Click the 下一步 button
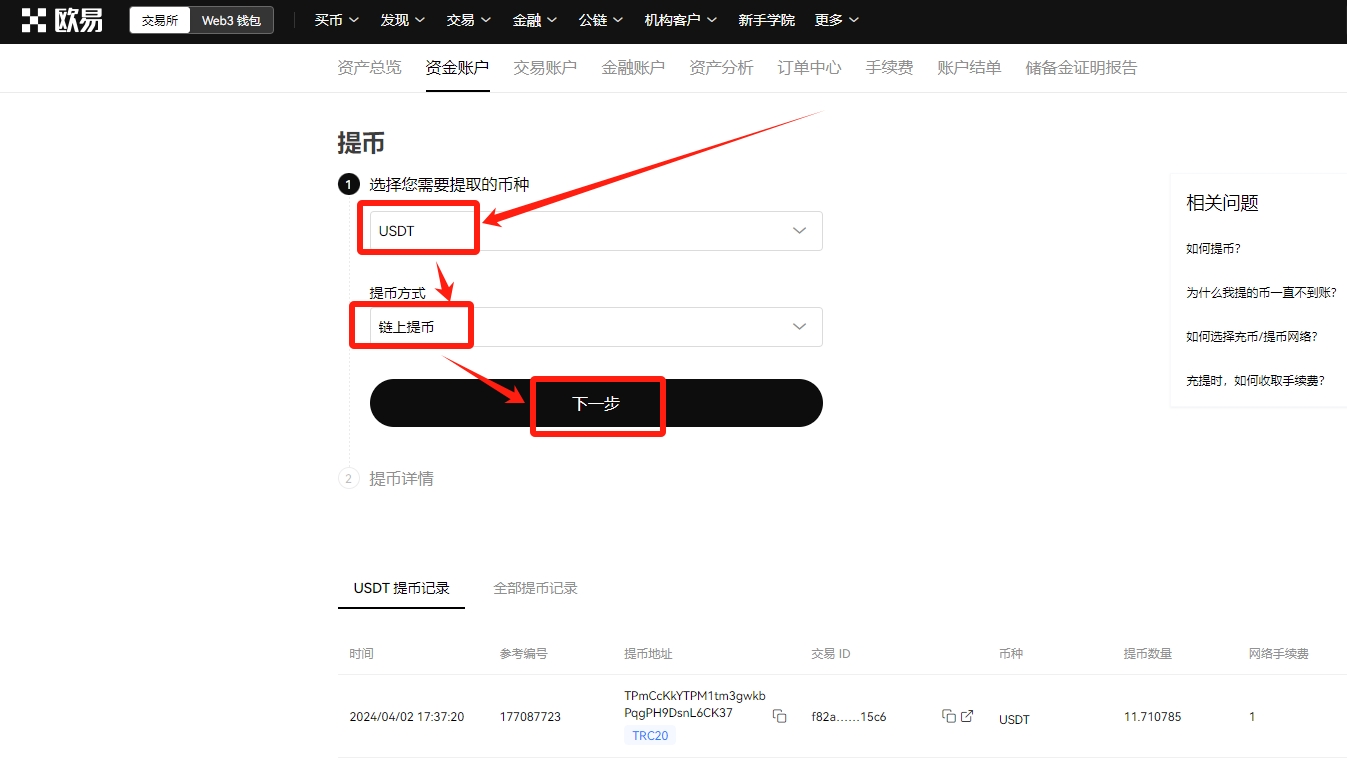This screenshot has height=777, width=1347. [596, 403]
